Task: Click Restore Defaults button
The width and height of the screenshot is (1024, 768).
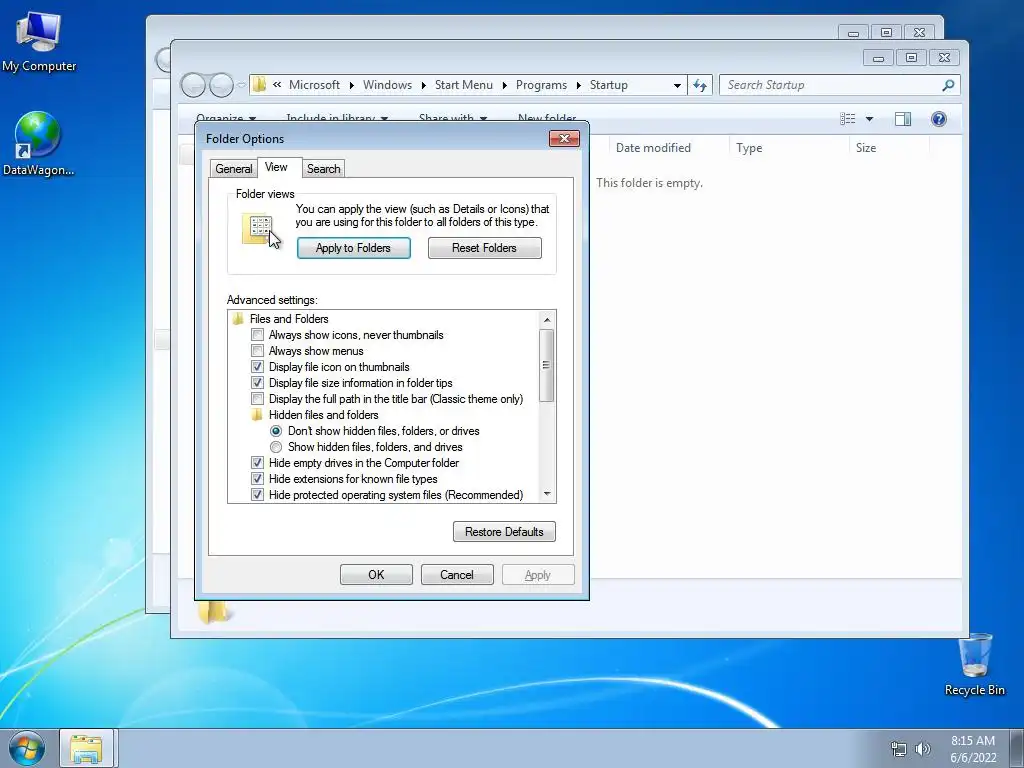Action: point(504,532)
